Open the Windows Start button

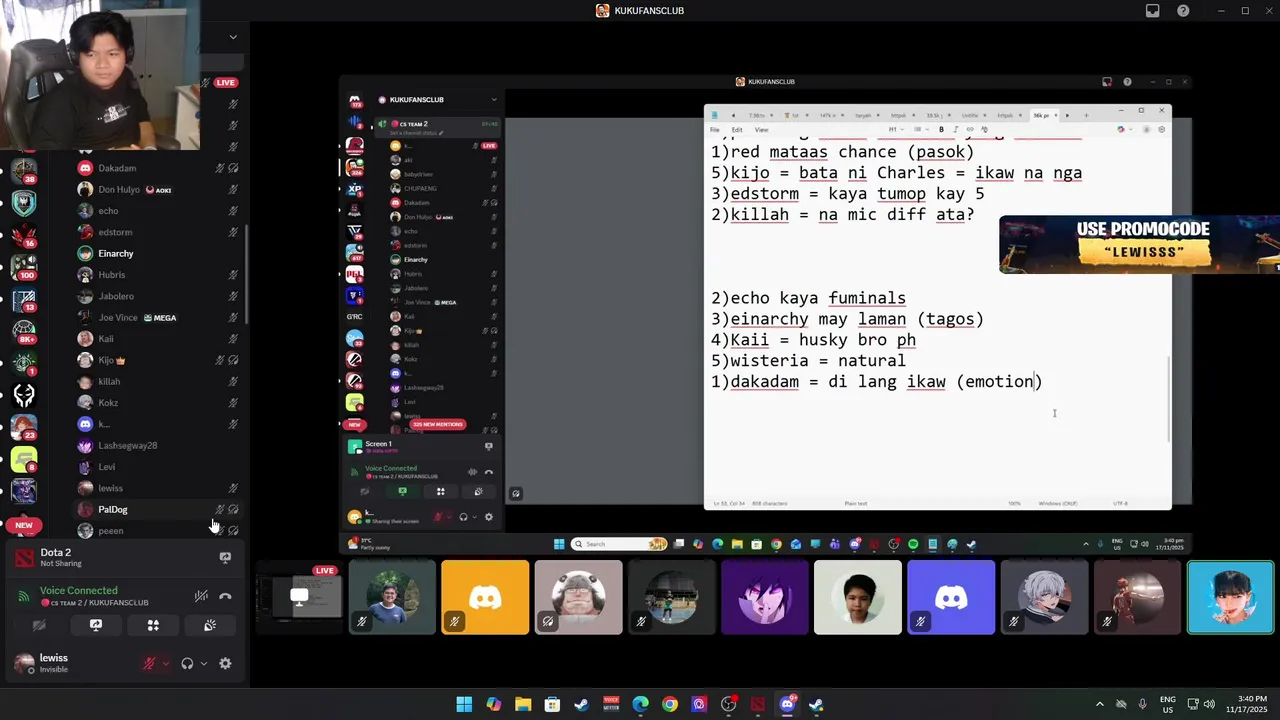click(464, 704)
